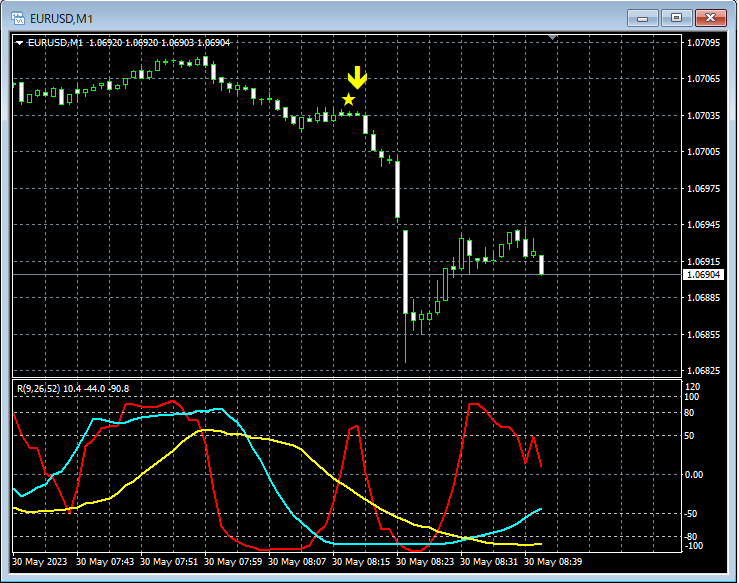Click the 1.06945 price scale label
The height and width of the screenshot is (583, 739).
703,225
